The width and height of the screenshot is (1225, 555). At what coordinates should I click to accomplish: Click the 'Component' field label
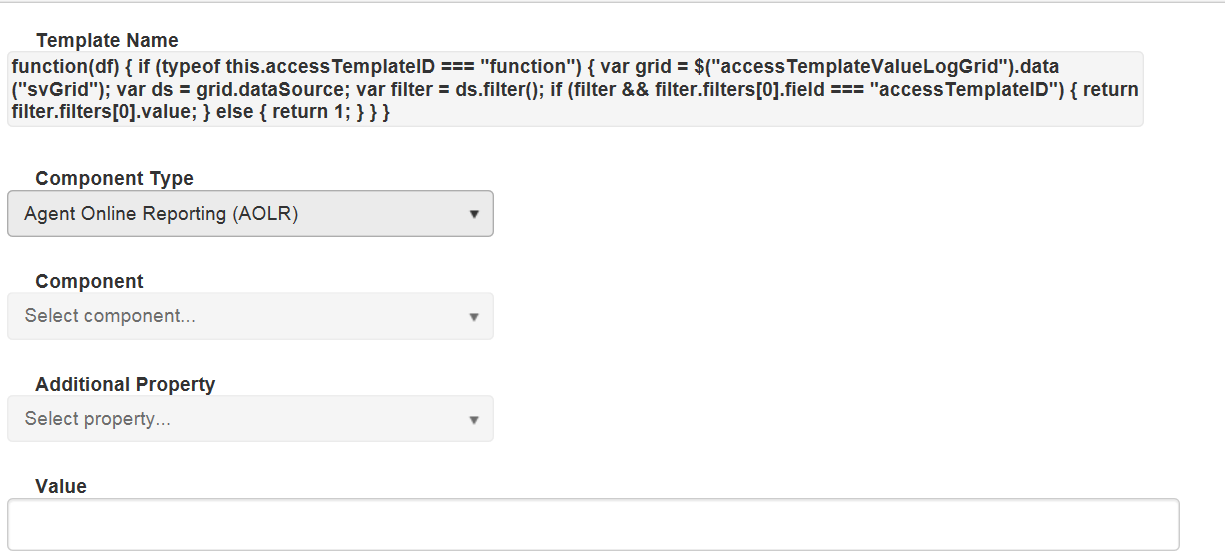click(x=89, y=282)
